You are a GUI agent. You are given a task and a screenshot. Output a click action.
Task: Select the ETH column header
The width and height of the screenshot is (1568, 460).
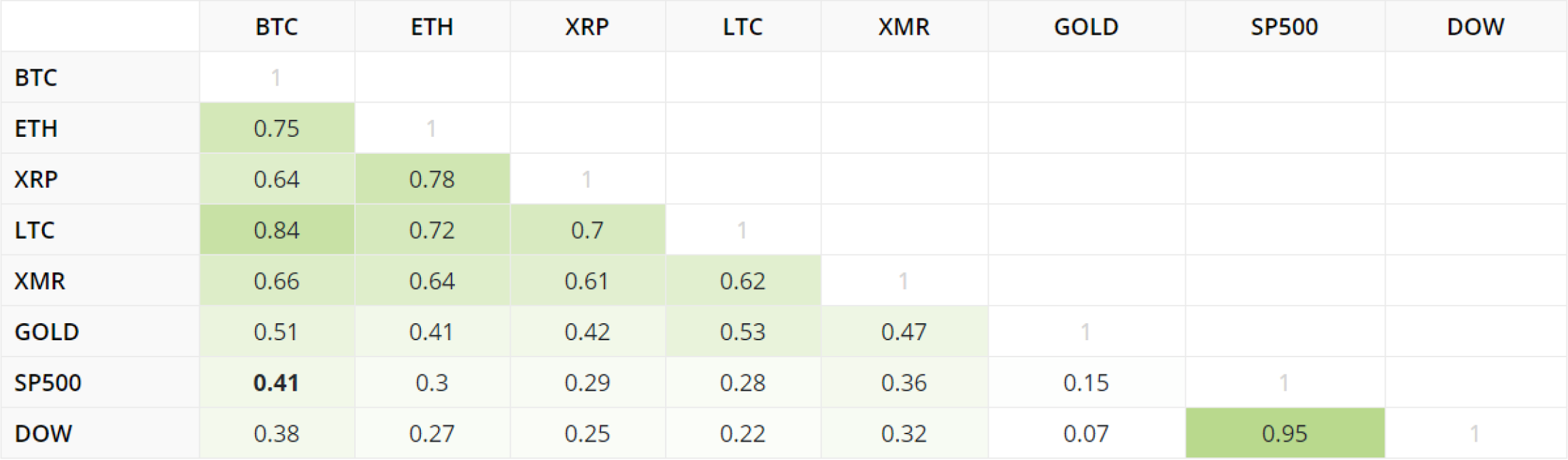(x=432, y=27)
